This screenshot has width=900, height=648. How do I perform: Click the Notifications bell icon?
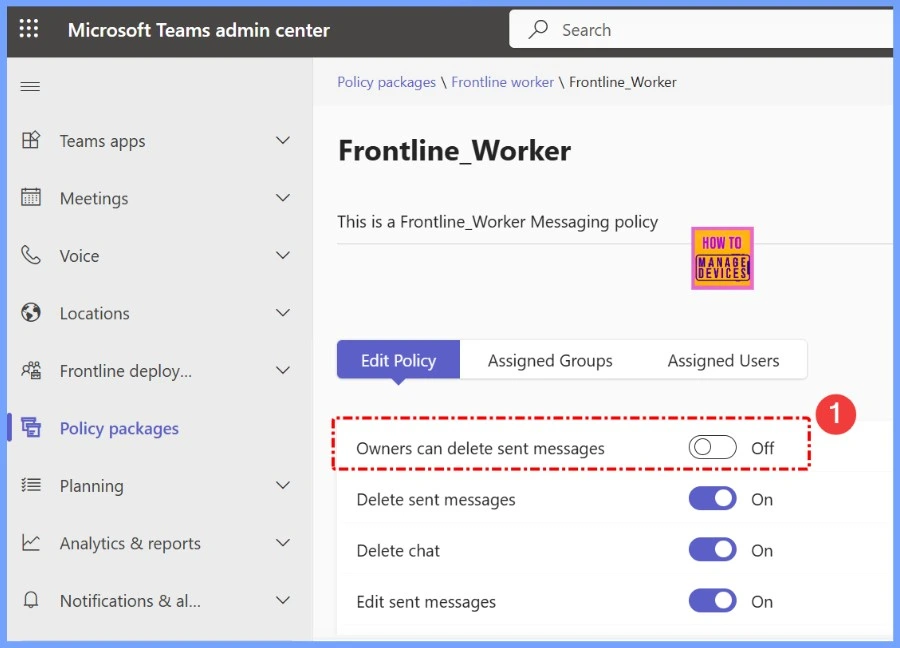click(x=31, y=600)
